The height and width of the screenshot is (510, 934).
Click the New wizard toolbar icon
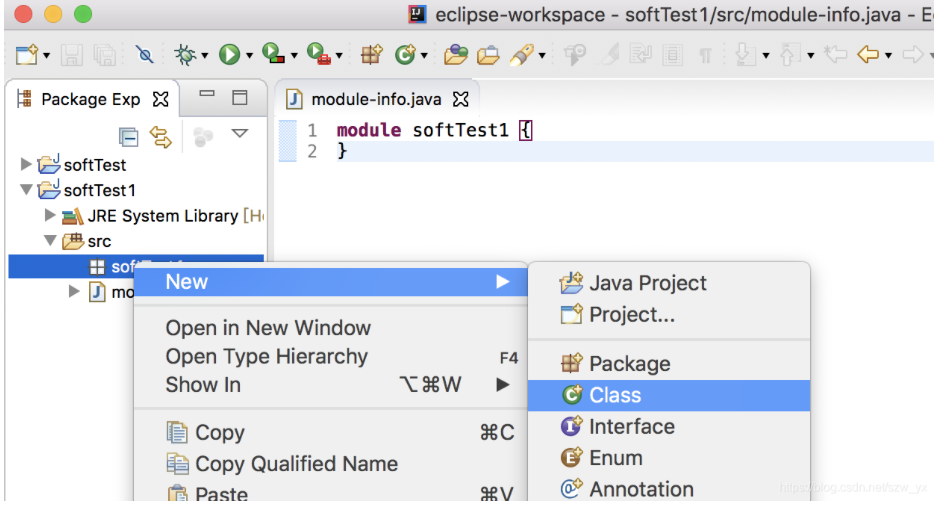[x=27, y=55]
